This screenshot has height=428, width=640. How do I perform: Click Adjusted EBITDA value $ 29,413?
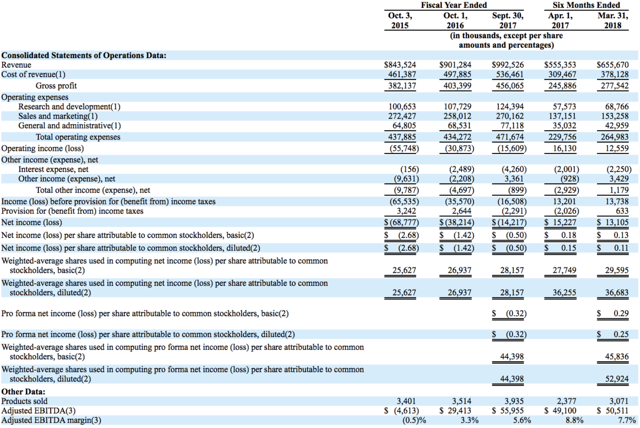point(455,411)
